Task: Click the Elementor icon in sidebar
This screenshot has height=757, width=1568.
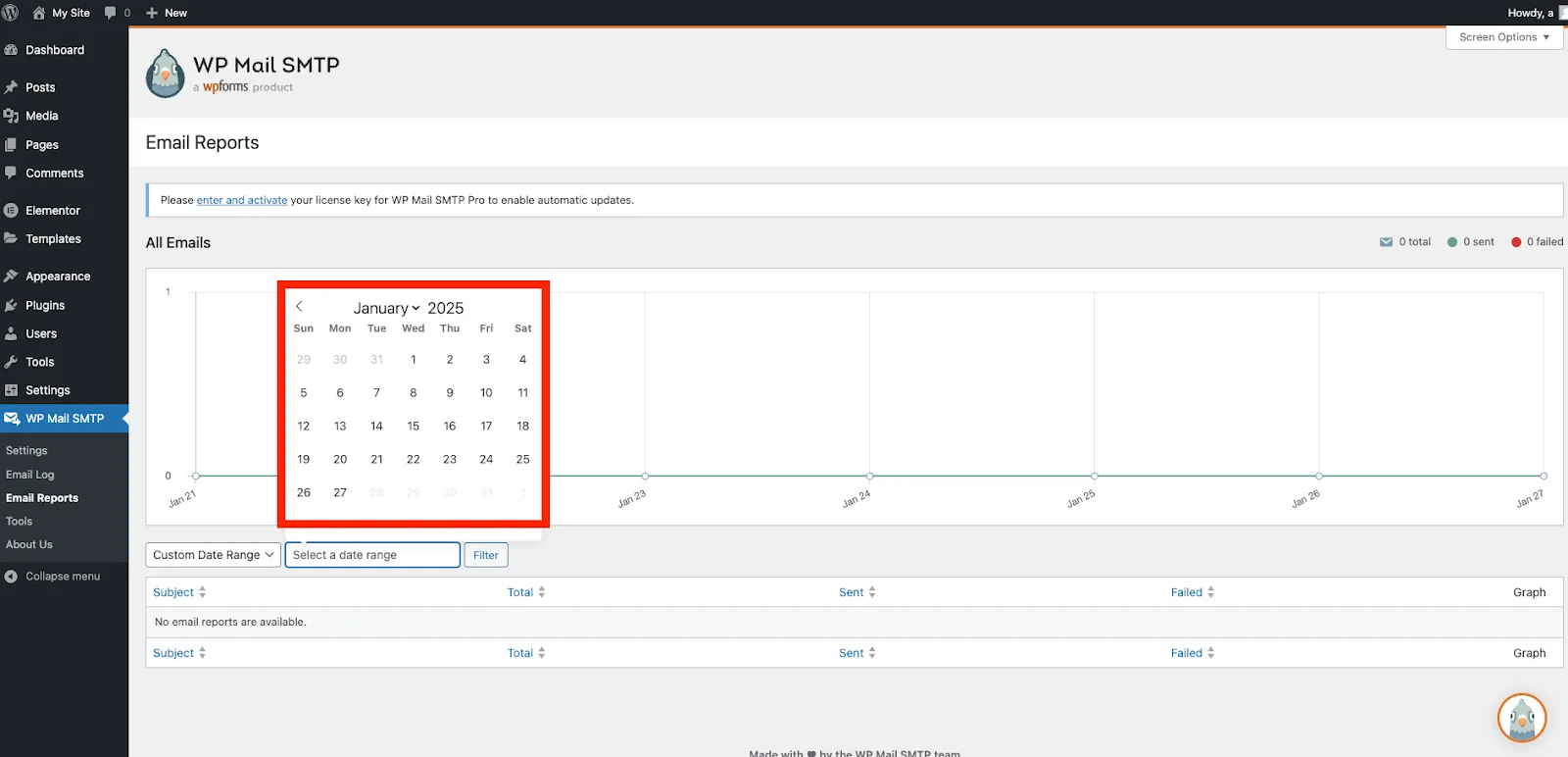Action: tap(12, 211)
